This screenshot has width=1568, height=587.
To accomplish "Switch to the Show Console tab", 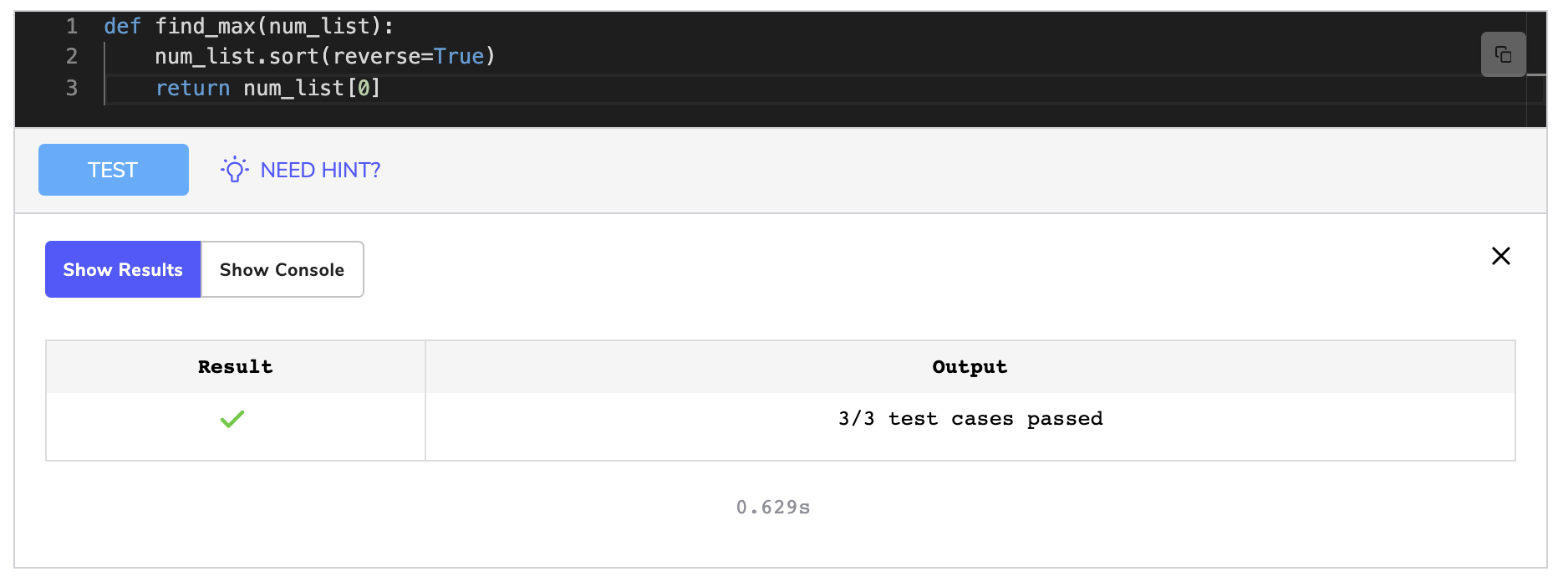I will pos(283,269).
